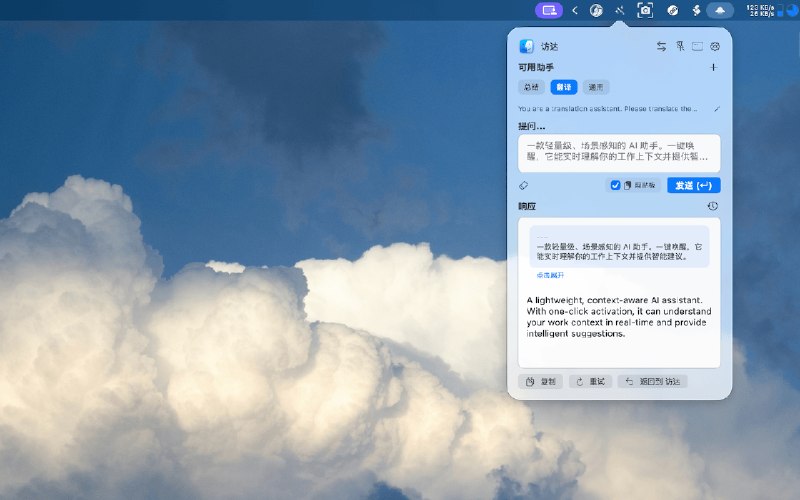The width and height of the screenshot is (800, 500).
Task: Click the blue pie chart icon in menu bar
Action: pos(792,10)
